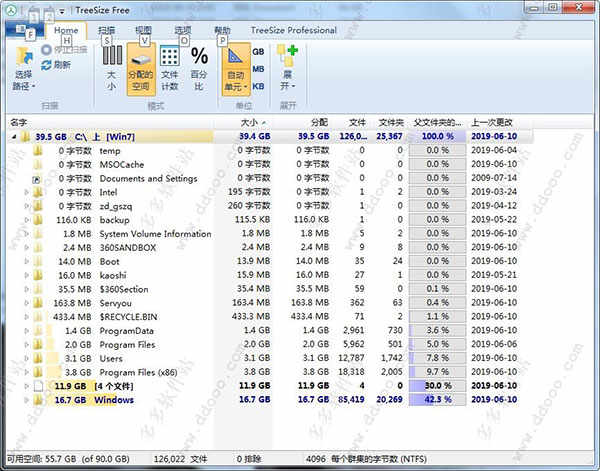Sort by 父文件夹的 percent column header
The image size is (600, 471).
click(437, 122)
